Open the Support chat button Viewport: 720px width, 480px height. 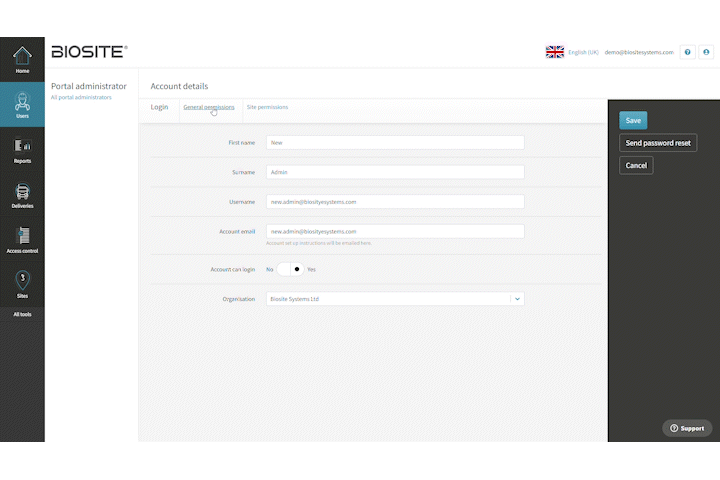[x=687, y=428]
